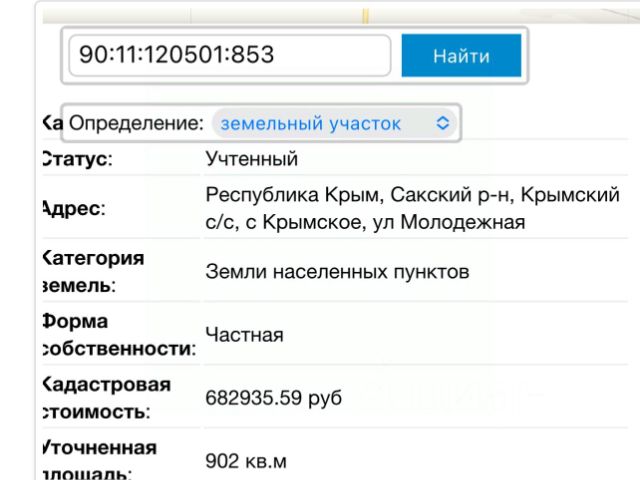
Task: Click the Кадастровая стоимость label
Action: coord(106,398)
